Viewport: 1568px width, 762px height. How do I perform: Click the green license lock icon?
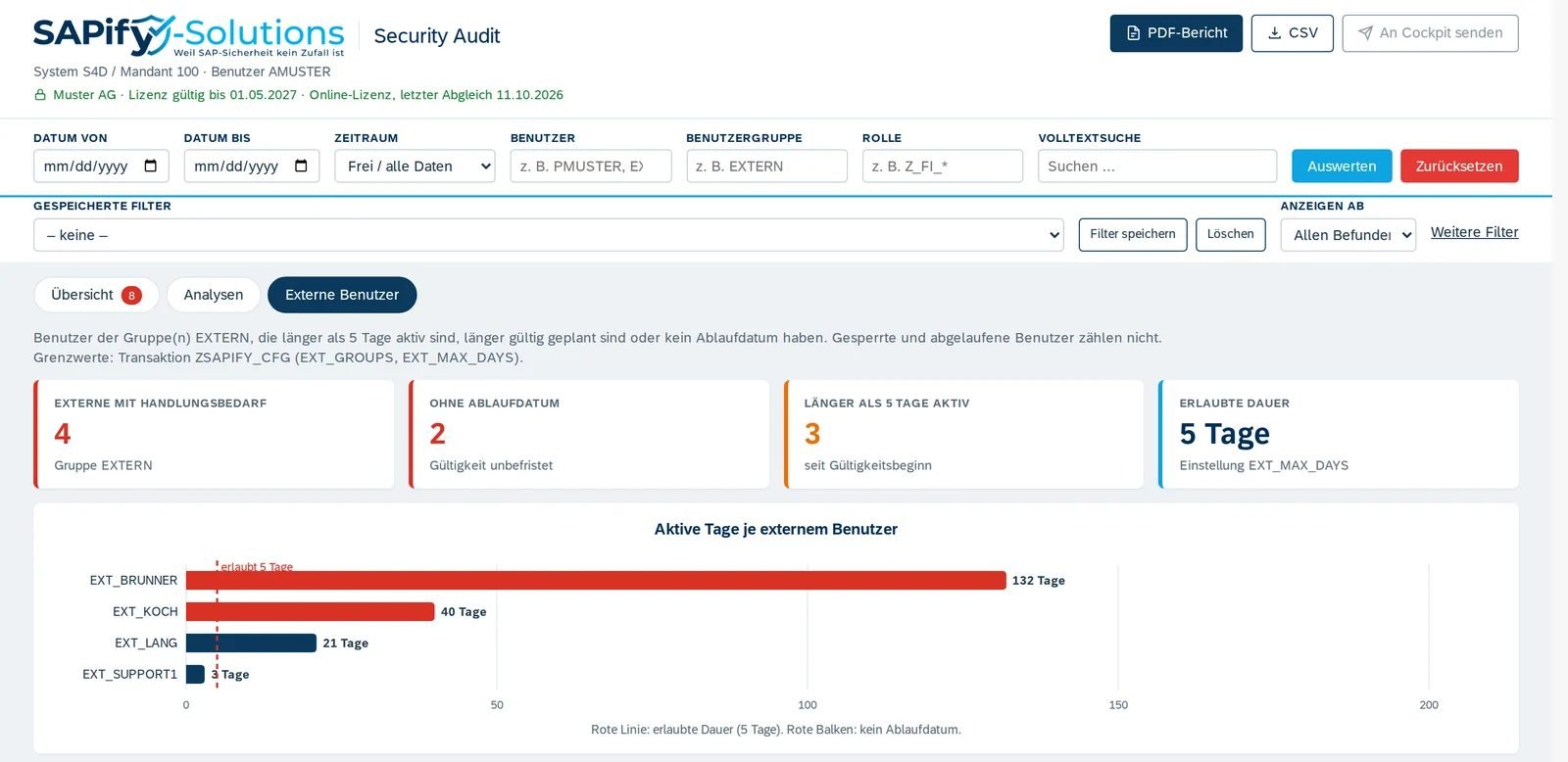tap(40, 95)
